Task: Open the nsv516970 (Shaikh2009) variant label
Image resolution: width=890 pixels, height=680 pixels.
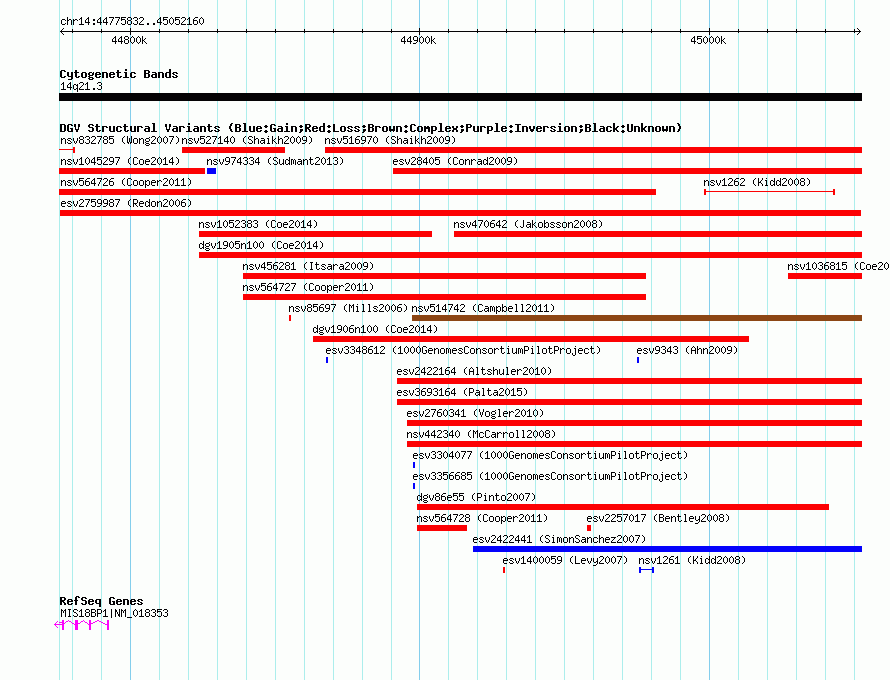Action: tap(390, 140)
